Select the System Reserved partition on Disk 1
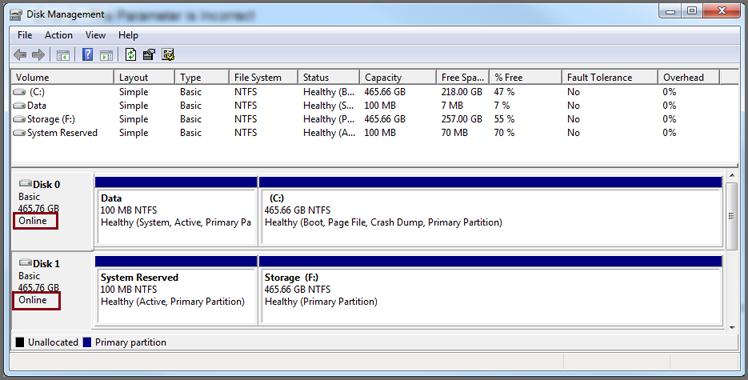 176,291
